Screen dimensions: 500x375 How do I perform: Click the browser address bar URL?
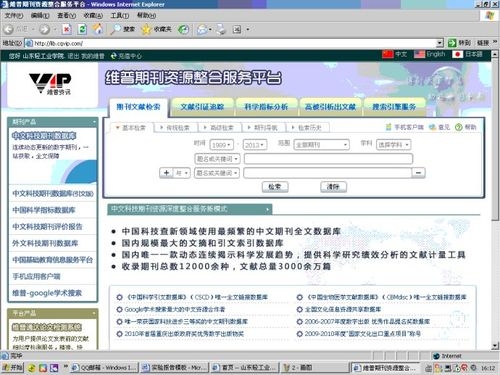[x=231, y=43]
